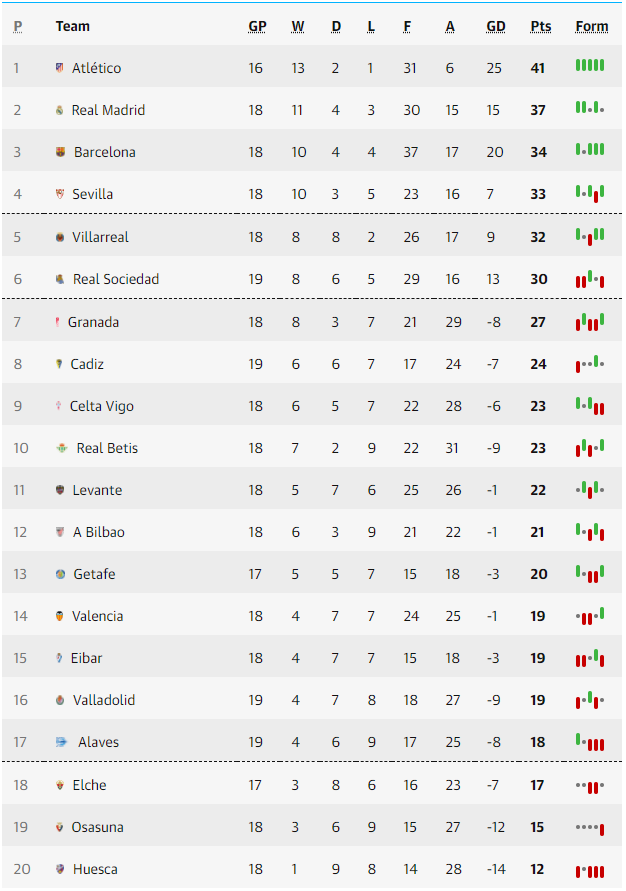Click the Valencia club crest icon

[x=60, y=616]
